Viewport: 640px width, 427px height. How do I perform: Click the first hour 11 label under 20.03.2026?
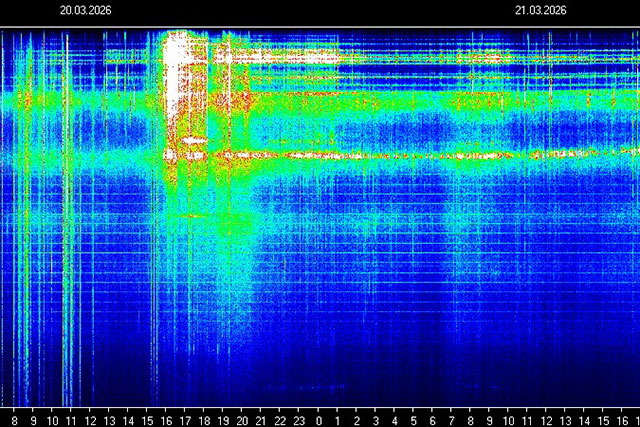point(70,419)
